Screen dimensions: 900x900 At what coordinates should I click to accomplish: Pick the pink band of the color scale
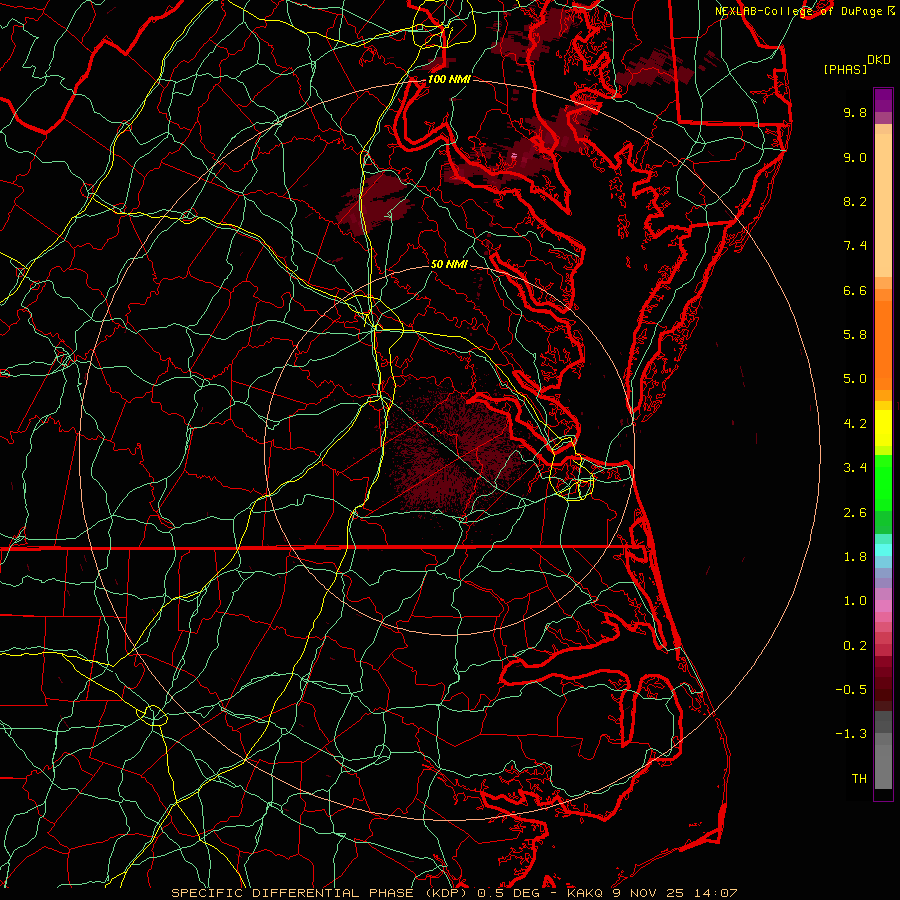pyautogui.click(x=883, y=606)
